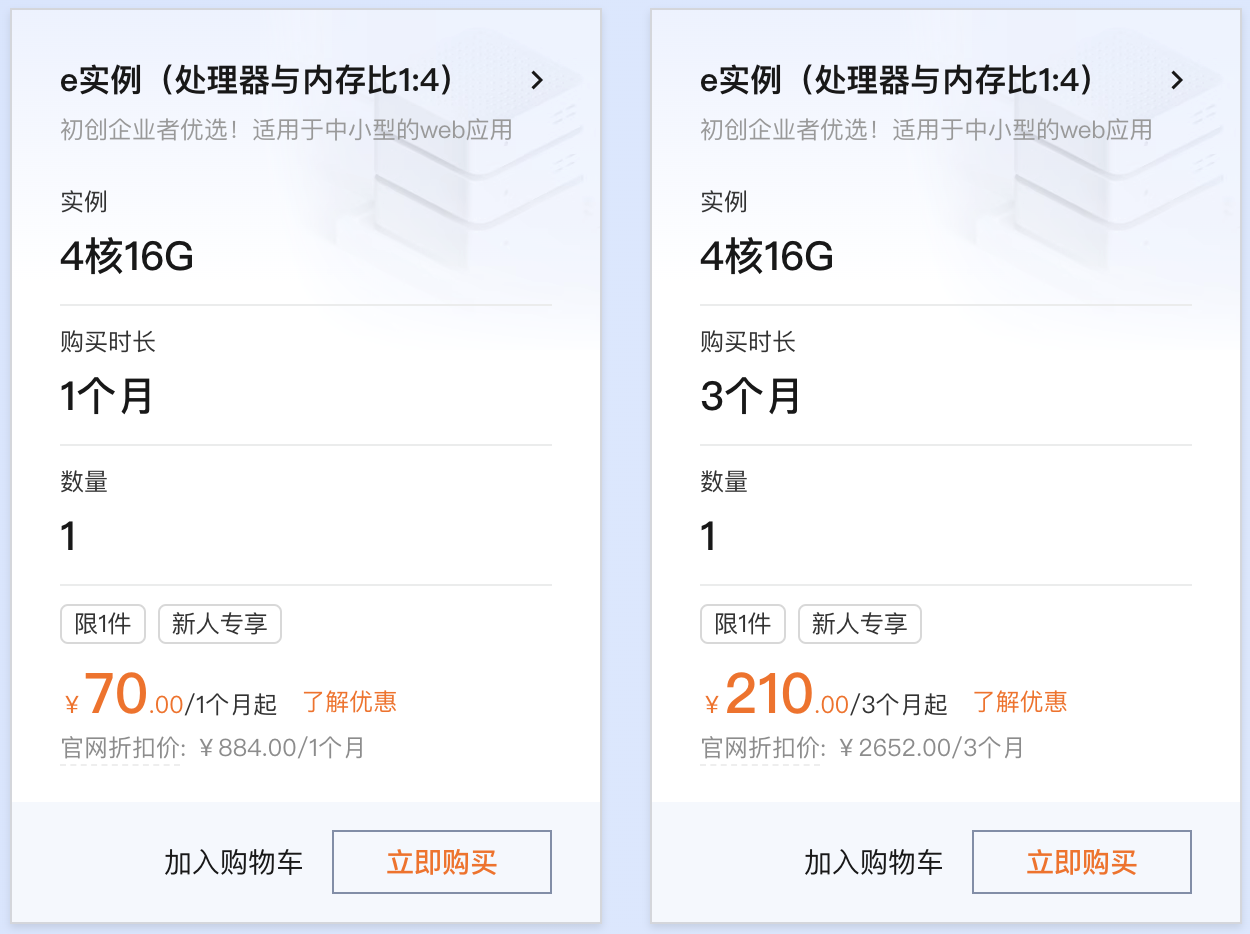Select the 限1件 tag on the right card

point(743,624)
